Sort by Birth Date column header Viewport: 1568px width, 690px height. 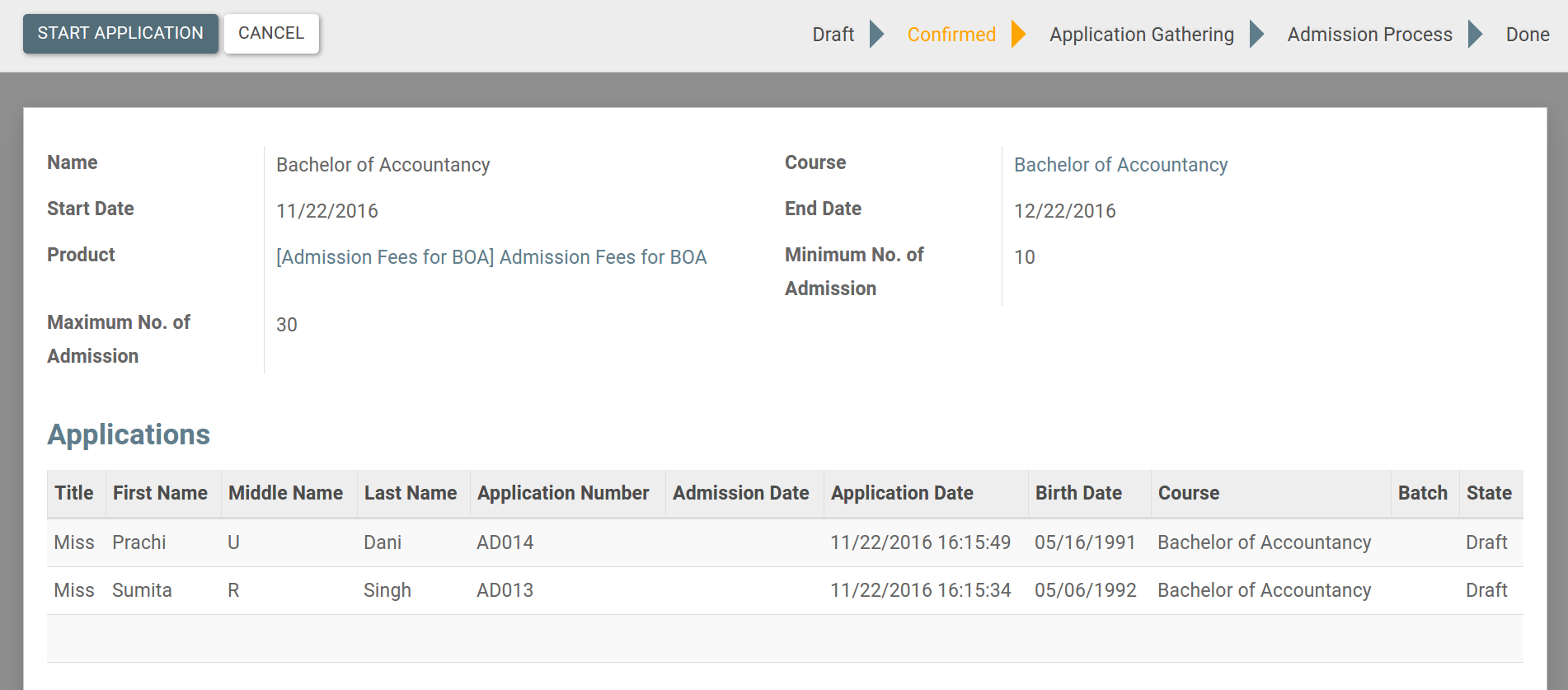pos(1078,493)
